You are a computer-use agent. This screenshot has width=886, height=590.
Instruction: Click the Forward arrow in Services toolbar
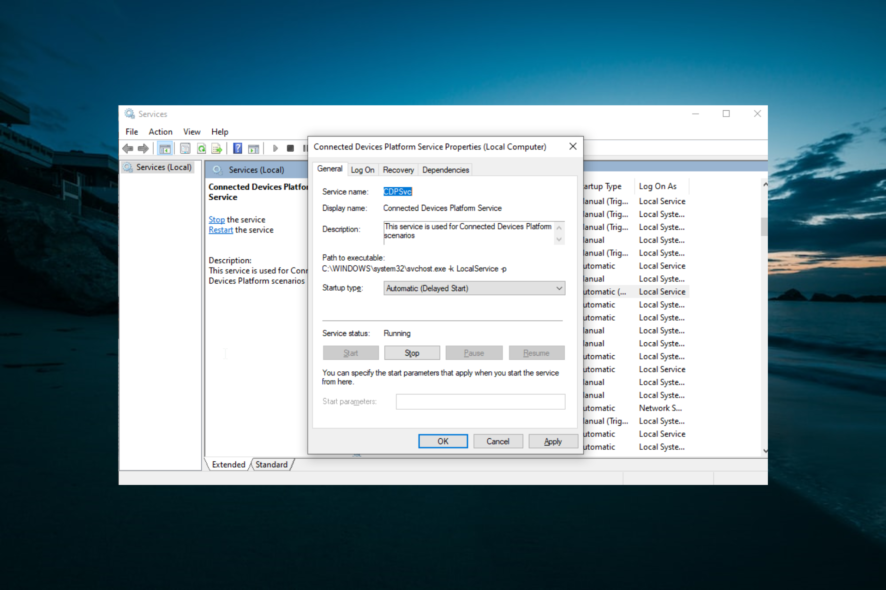144,149
